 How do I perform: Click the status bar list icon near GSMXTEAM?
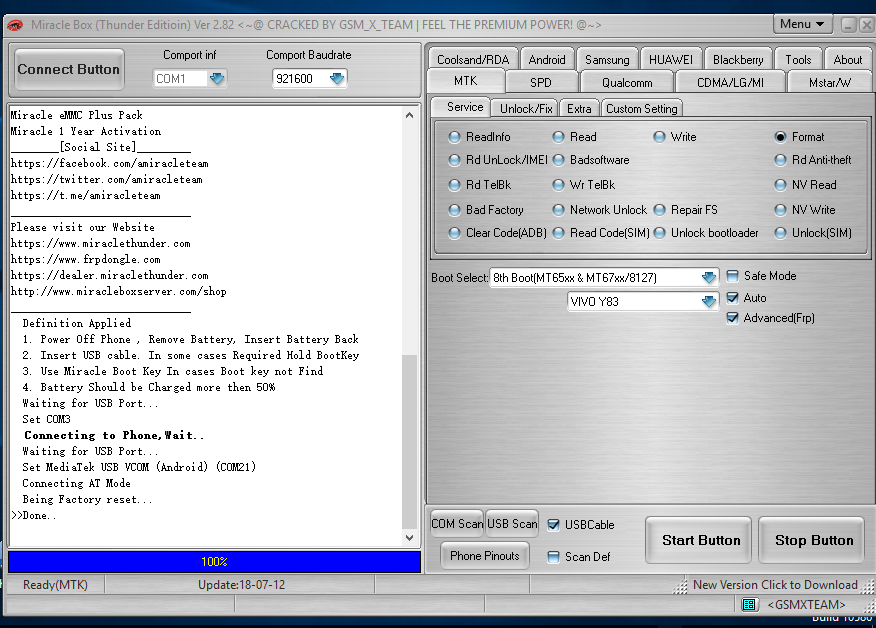(x=749, y=605)
